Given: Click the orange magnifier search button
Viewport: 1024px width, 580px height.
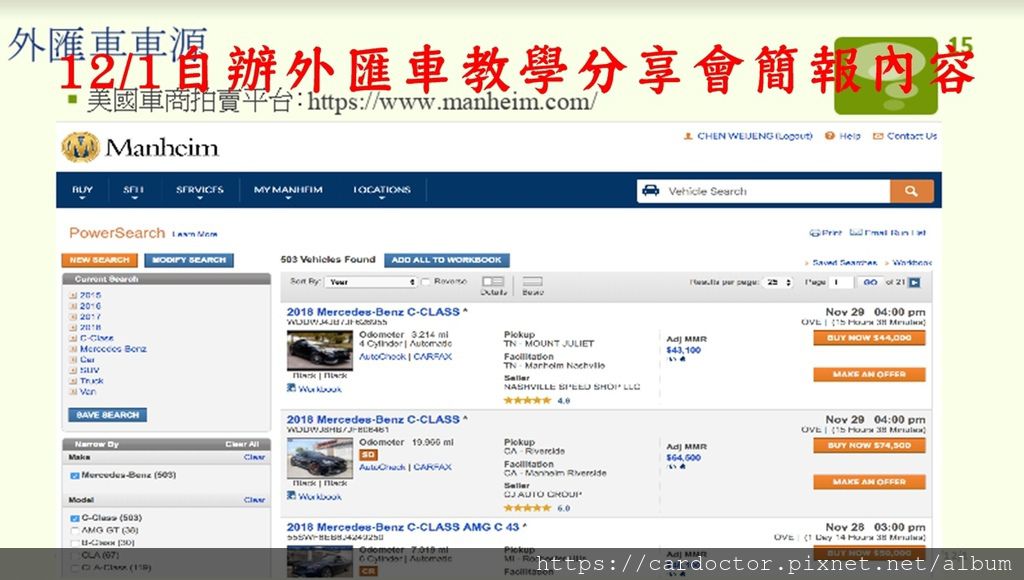Looking at the screenshot, I should pyautogui.click(x=912, y=191).
